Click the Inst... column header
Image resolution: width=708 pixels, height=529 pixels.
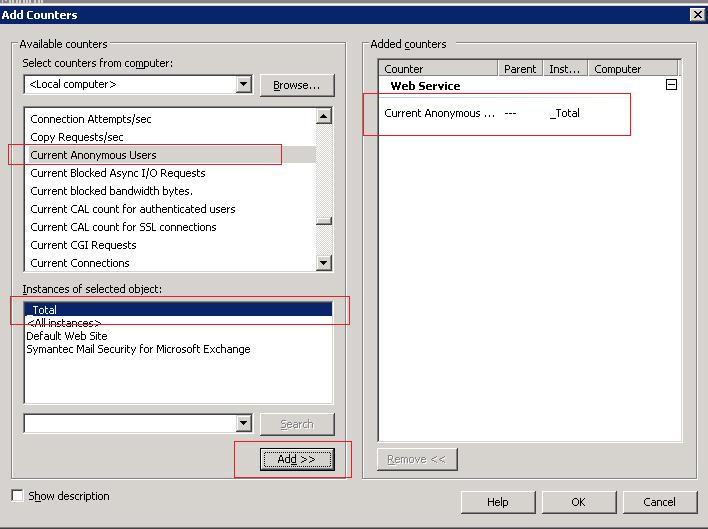pyautogui.click(x=565, y=69)
